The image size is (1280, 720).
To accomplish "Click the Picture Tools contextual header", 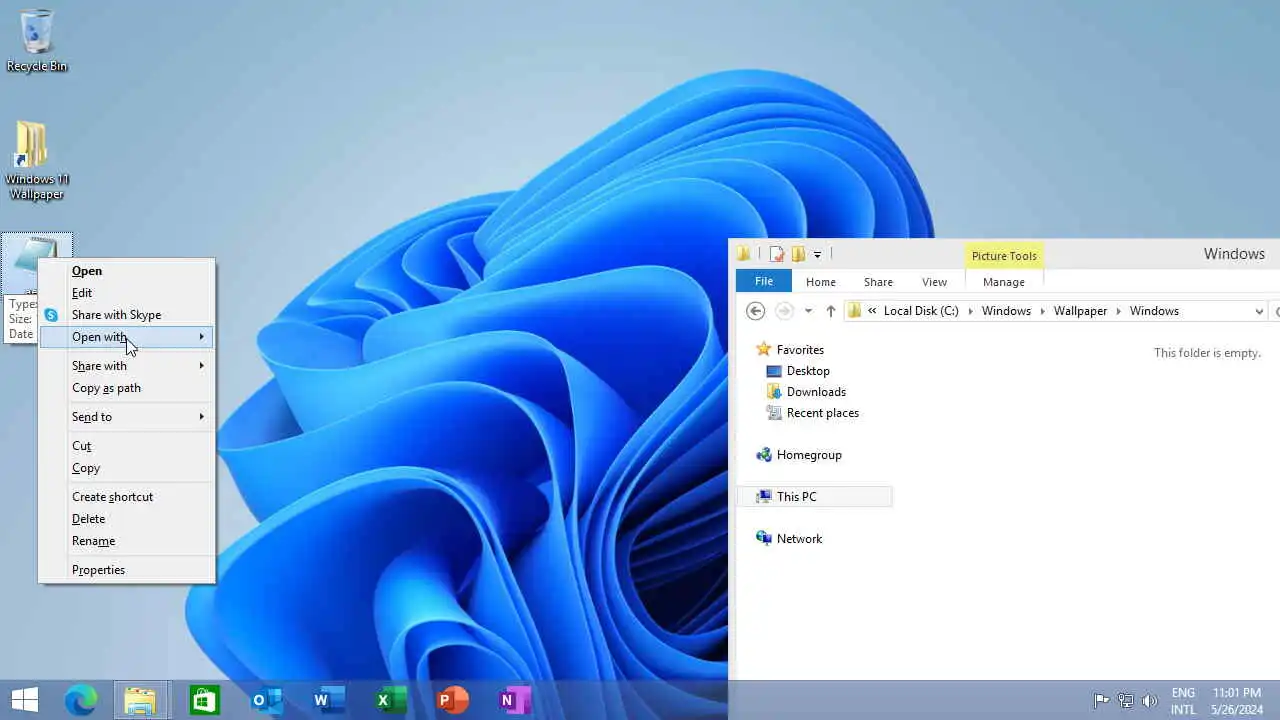I will [x=1004, y=256].
